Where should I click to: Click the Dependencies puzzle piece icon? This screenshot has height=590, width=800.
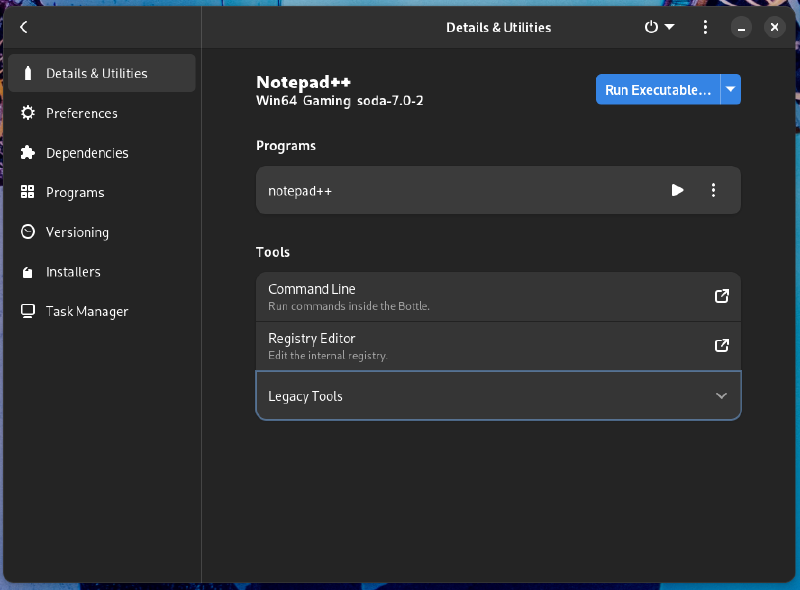pos(28,153)
